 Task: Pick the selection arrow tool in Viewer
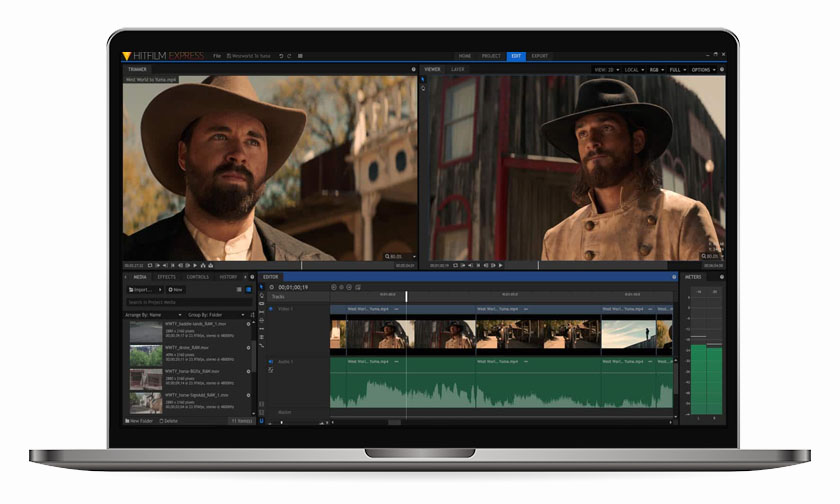423,79
